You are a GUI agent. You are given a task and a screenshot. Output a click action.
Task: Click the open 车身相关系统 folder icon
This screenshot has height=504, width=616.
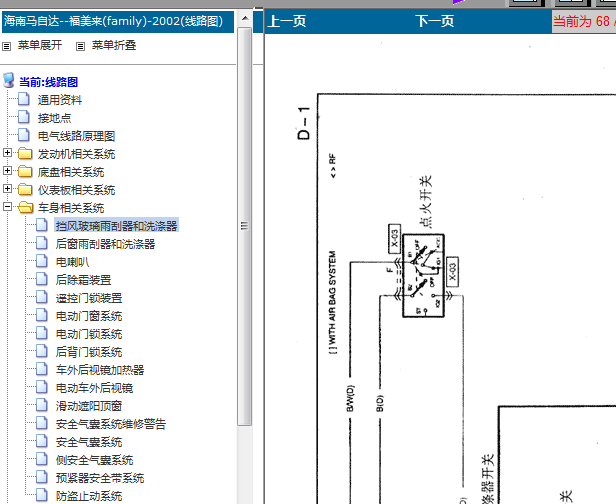(x=26, y=207)
